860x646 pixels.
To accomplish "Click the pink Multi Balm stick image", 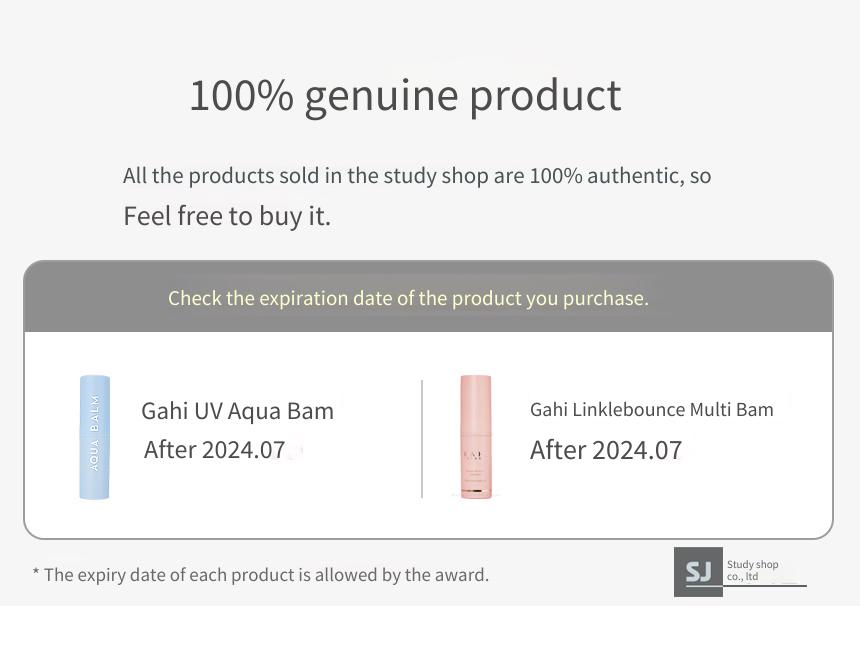I will 476,437.
